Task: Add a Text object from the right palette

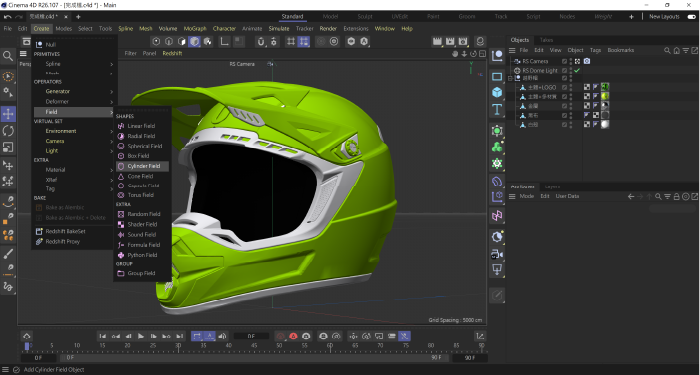Action: (x=497, y=109)
